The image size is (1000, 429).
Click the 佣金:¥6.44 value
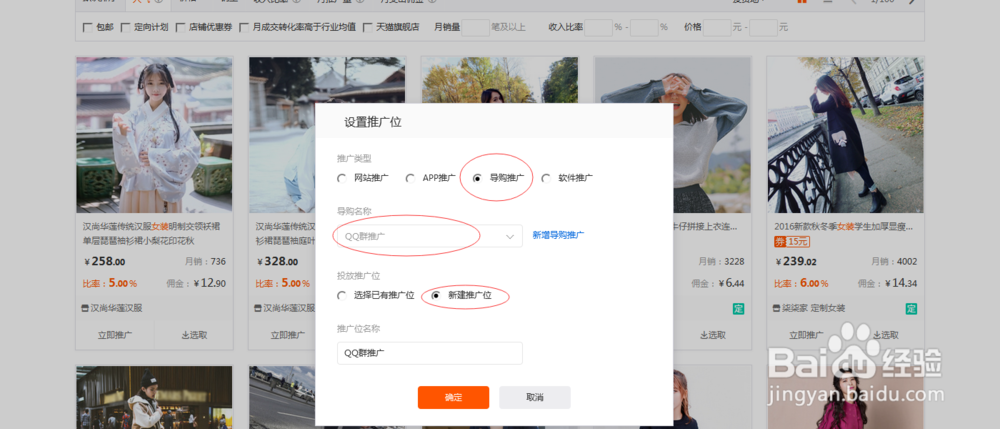click(x=718, y=283)
